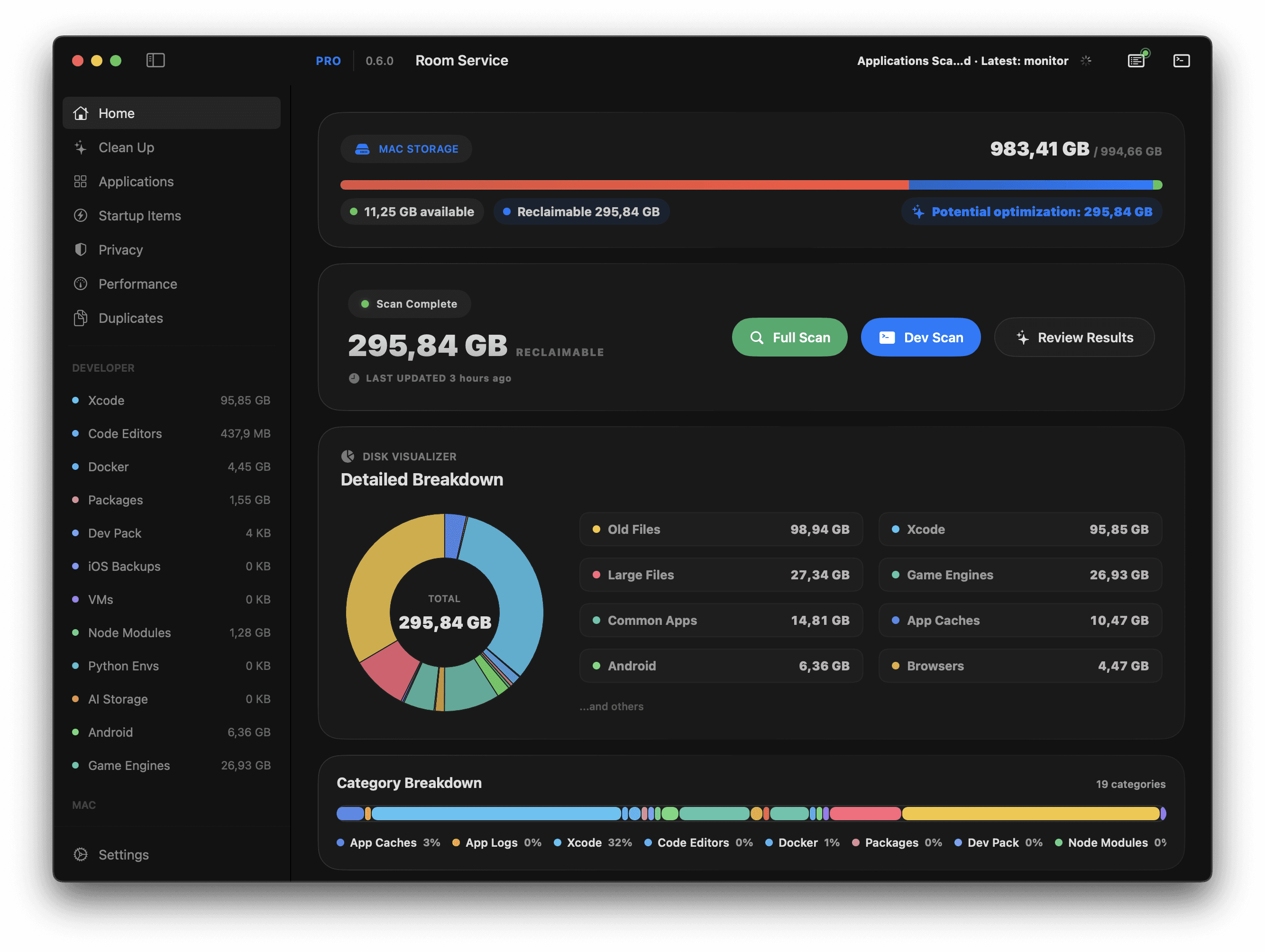
Task: Open the terminal console icon
Action: point(1181,61)
